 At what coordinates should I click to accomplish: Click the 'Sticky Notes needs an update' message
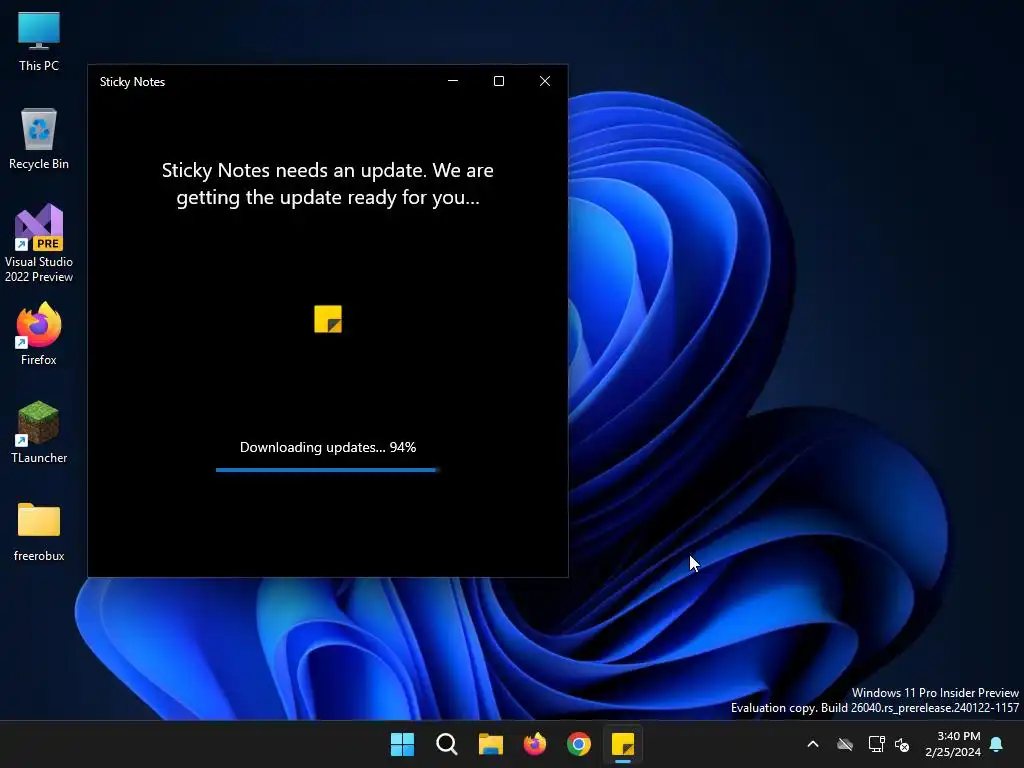pyautogui.click(x=328, y=184)
